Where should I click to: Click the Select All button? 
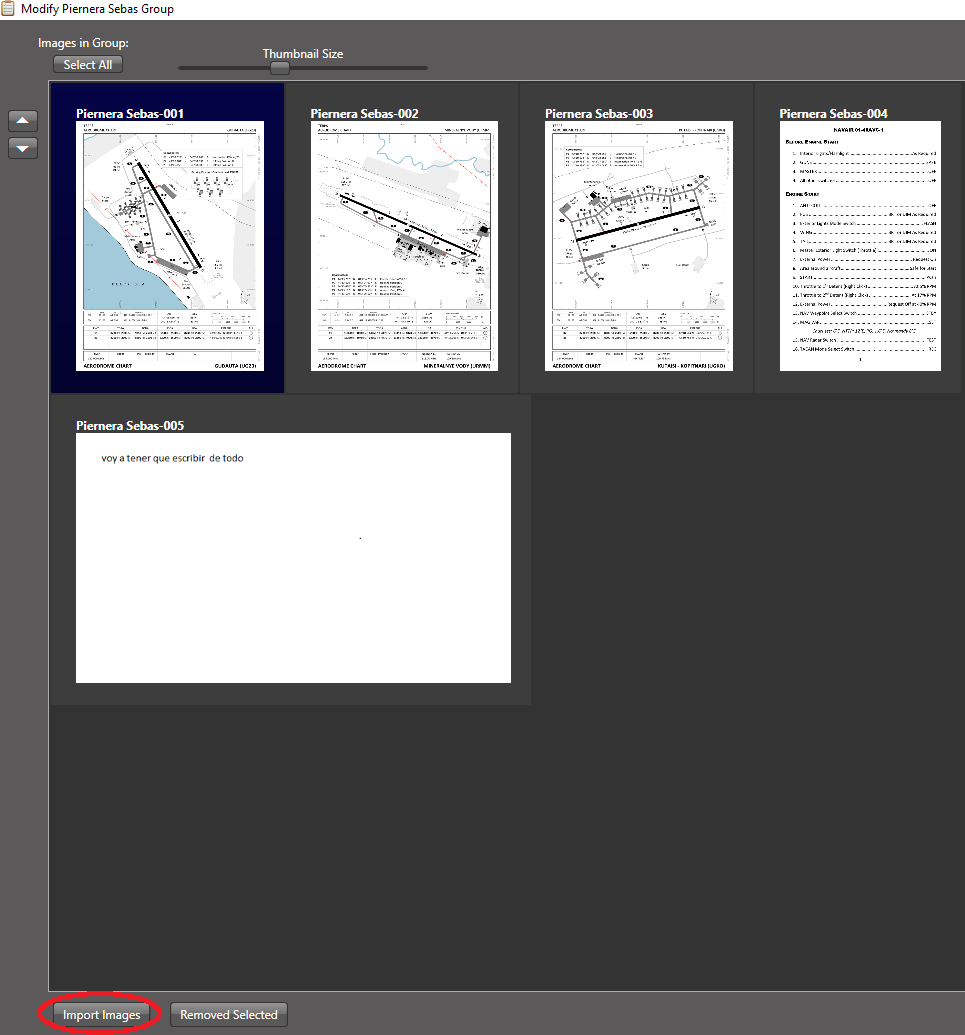(88, 65)
